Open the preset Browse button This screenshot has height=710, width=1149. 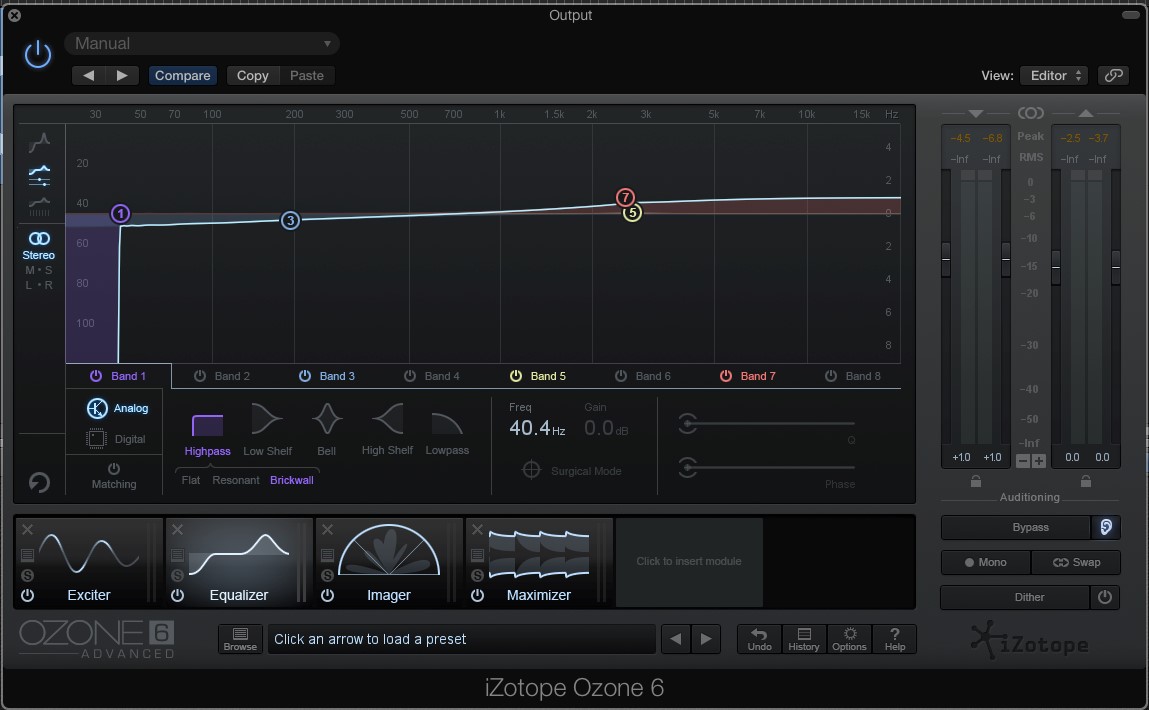240,639
